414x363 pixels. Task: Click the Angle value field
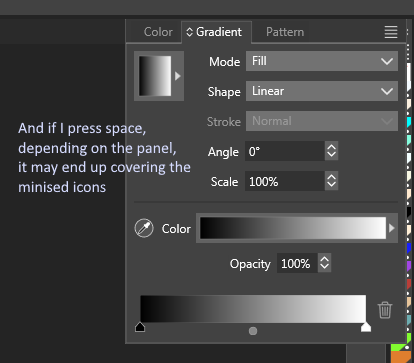click(285, 151)
